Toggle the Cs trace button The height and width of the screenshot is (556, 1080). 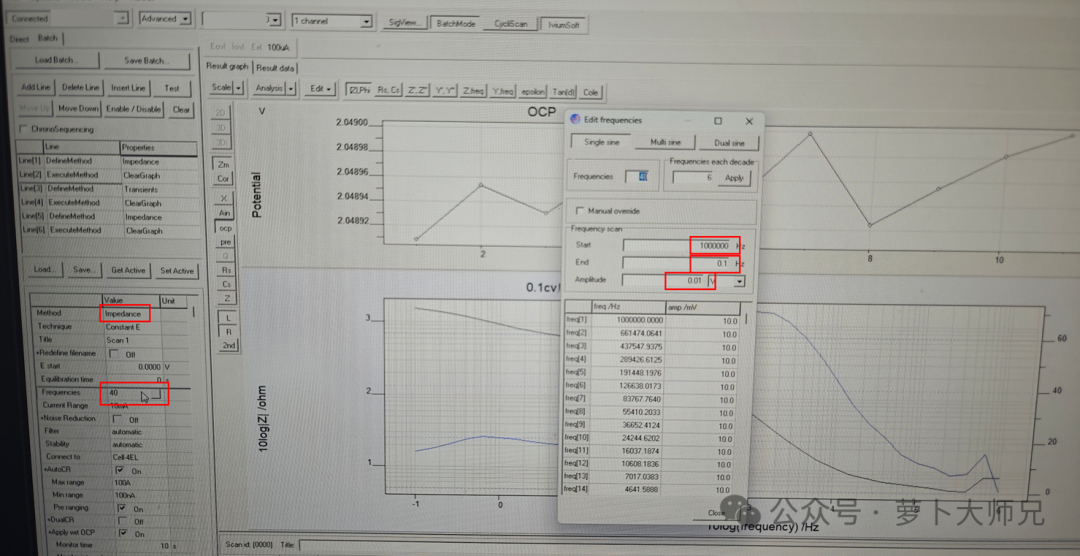(x=226, y=284)
